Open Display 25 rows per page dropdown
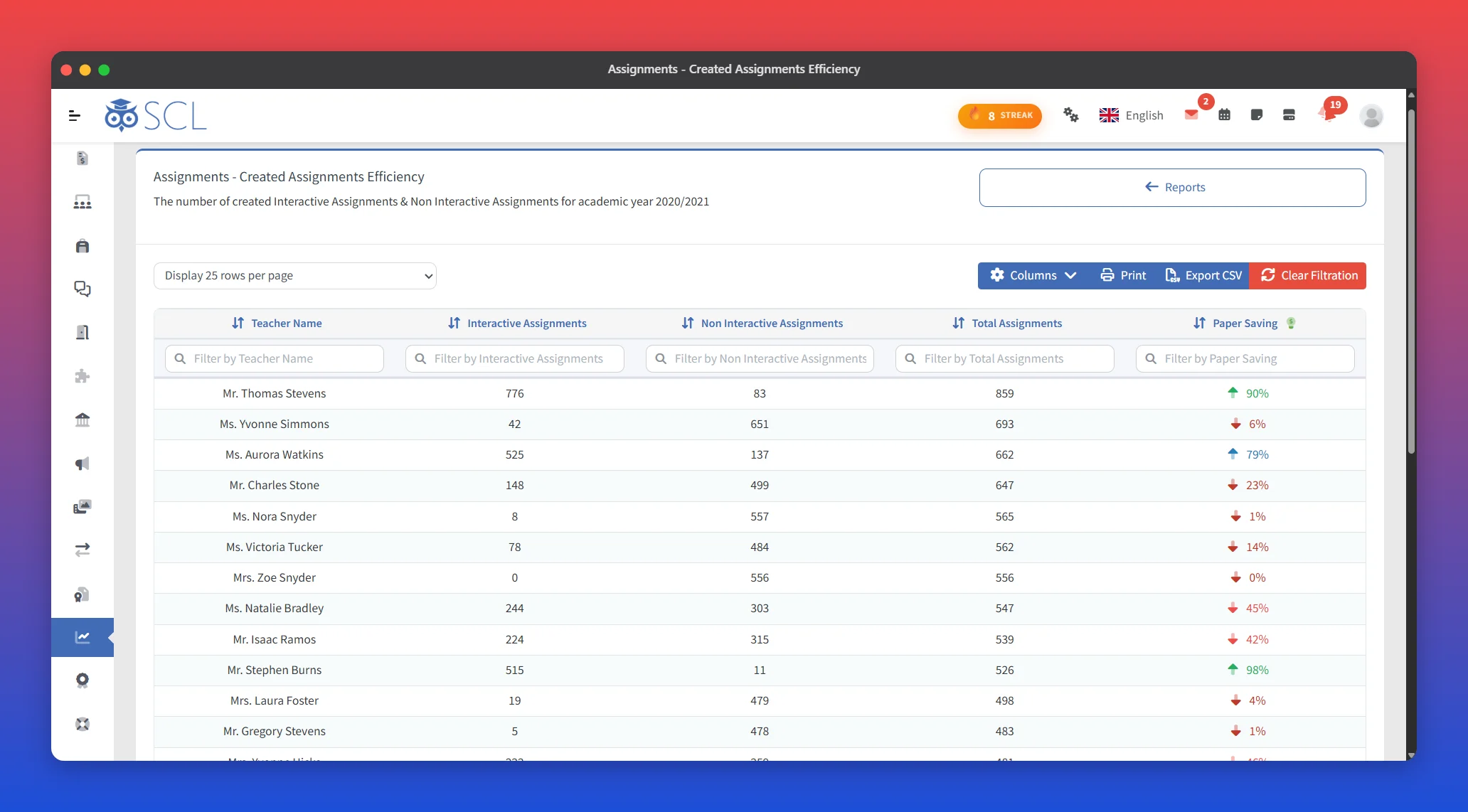Image resolution: width=1468 pixels, height=812 pixels. (x=295, y=276)
